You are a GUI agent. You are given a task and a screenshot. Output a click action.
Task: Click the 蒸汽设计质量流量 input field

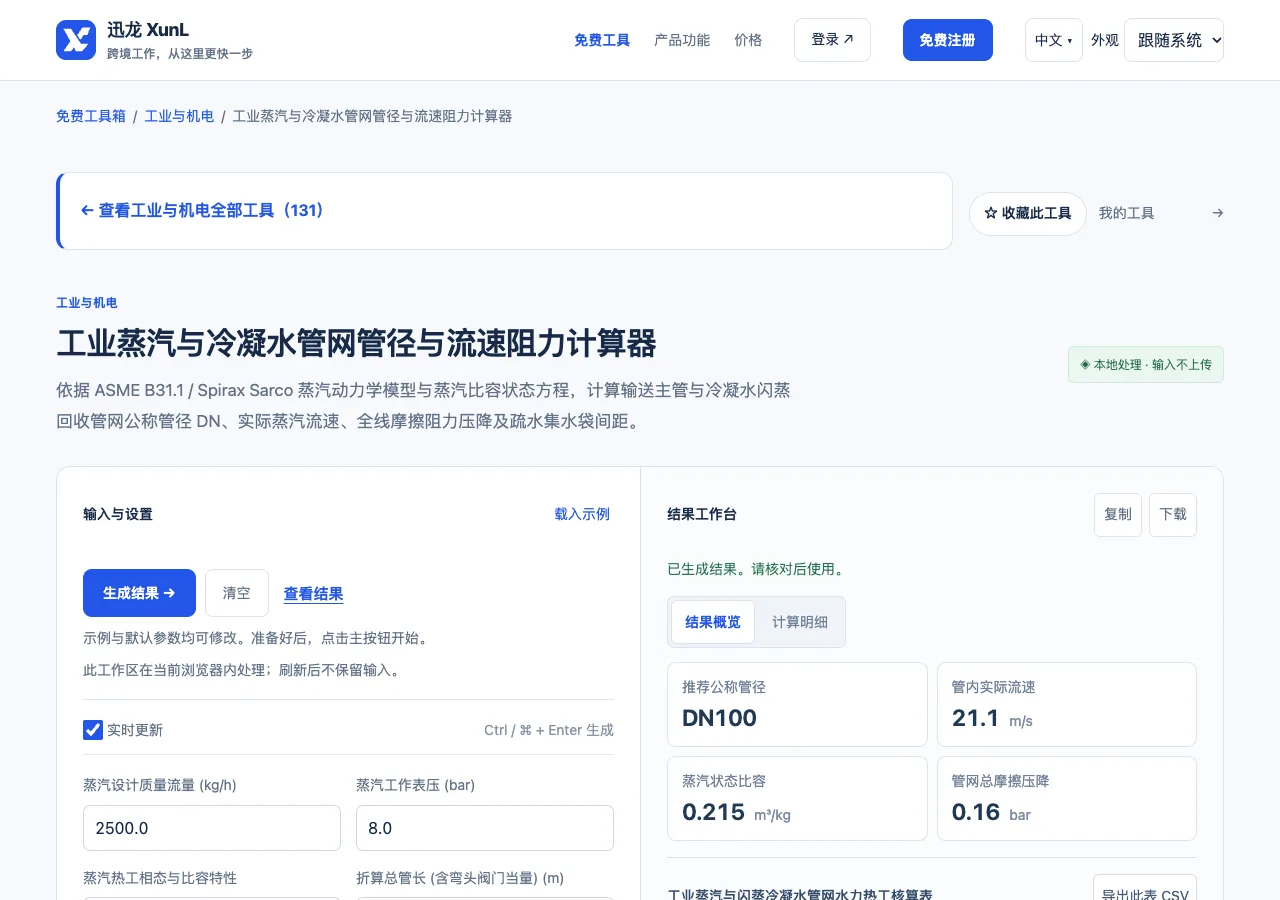coord(212,828)
